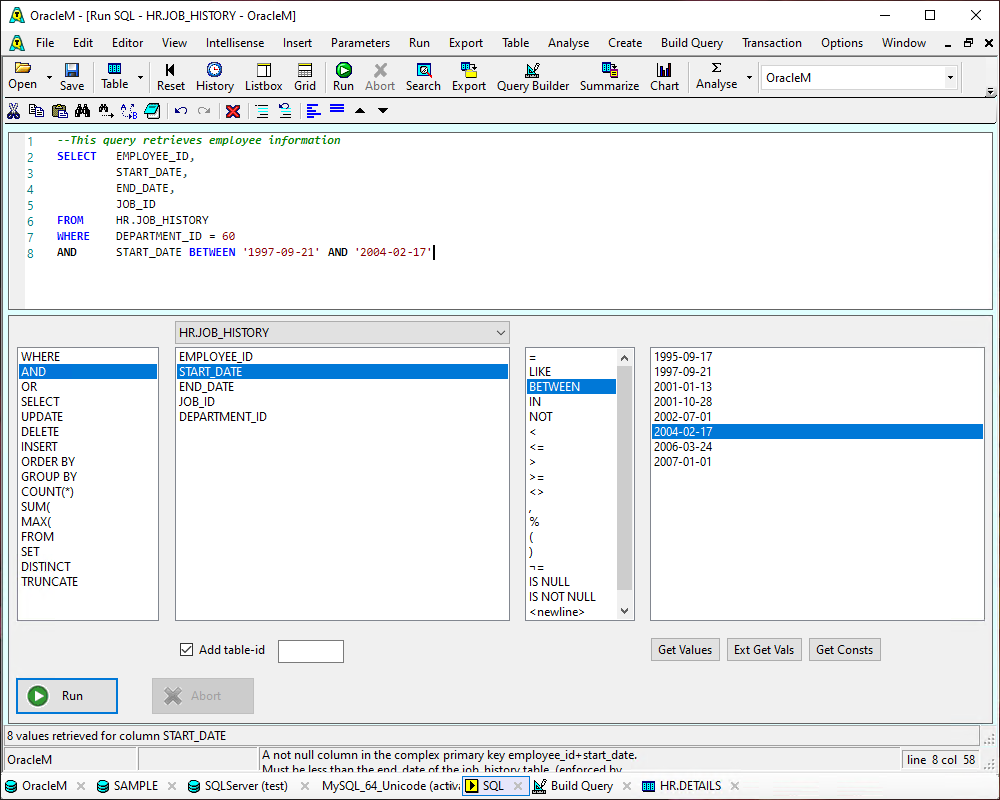This screenshot has width=1000, height=800.
Task: Click the Ext Get Vals button
Action: coord(764,649)
